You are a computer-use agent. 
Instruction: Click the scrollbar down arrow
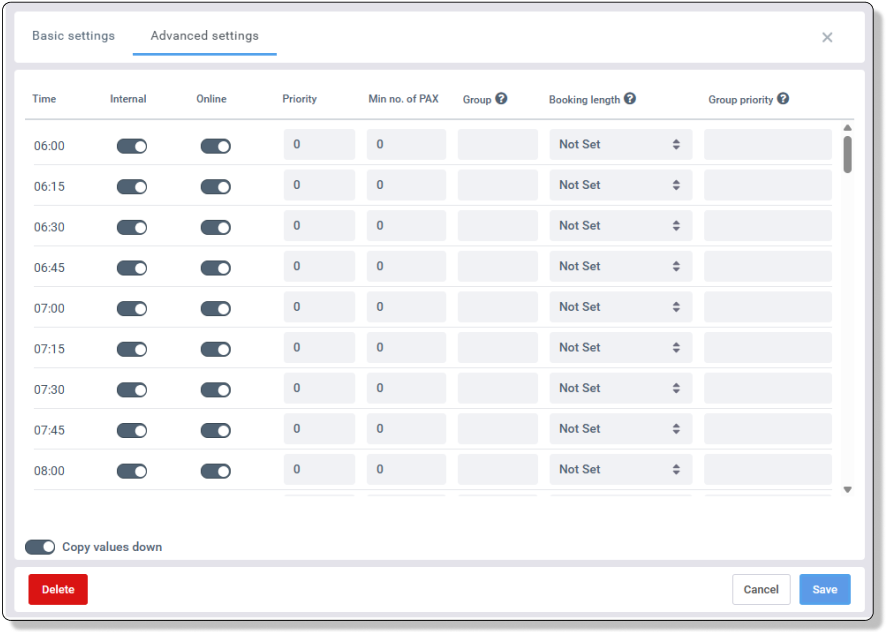848,490
